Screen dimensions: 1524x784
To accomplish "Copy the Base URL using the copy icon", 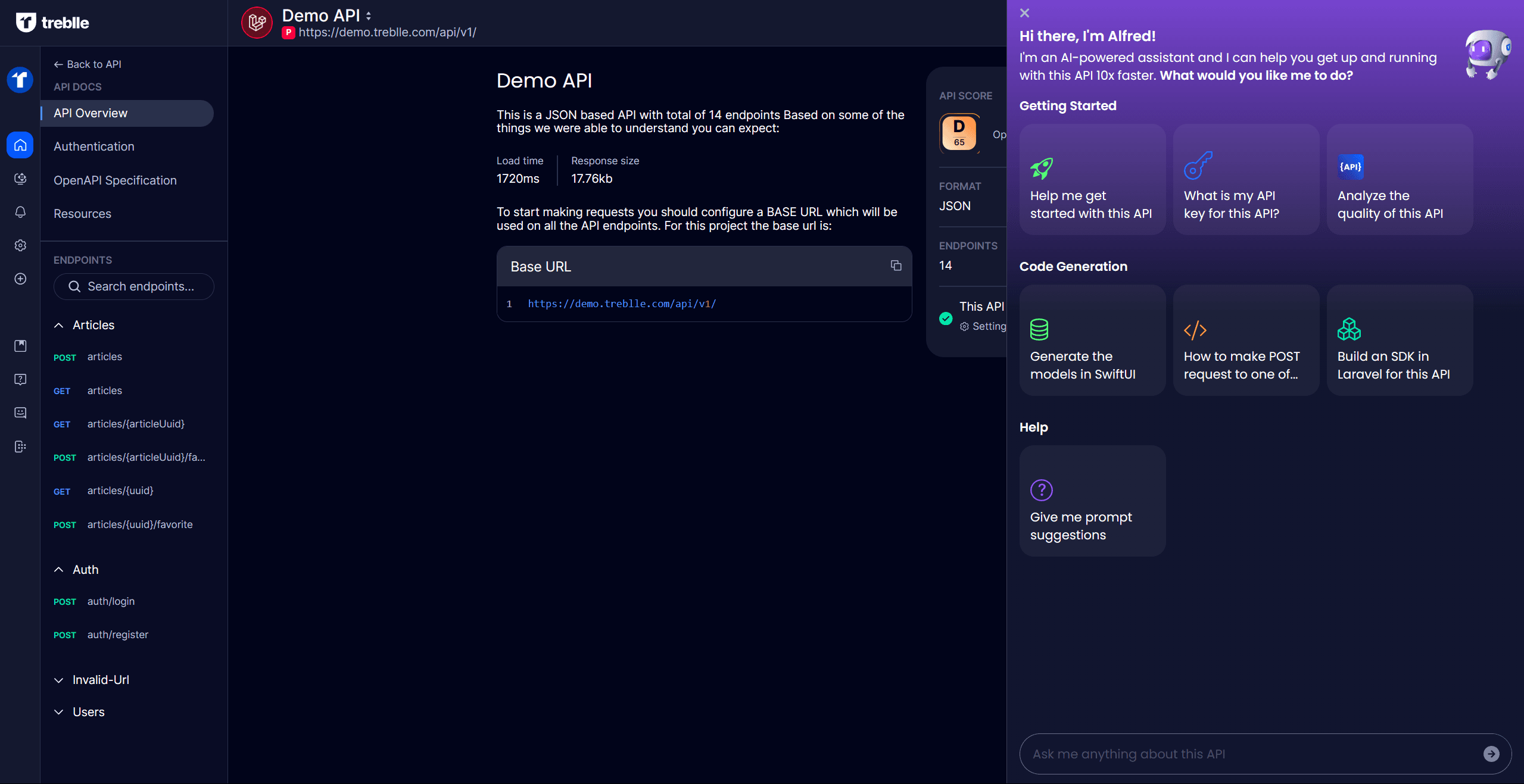I will point(895,266).
